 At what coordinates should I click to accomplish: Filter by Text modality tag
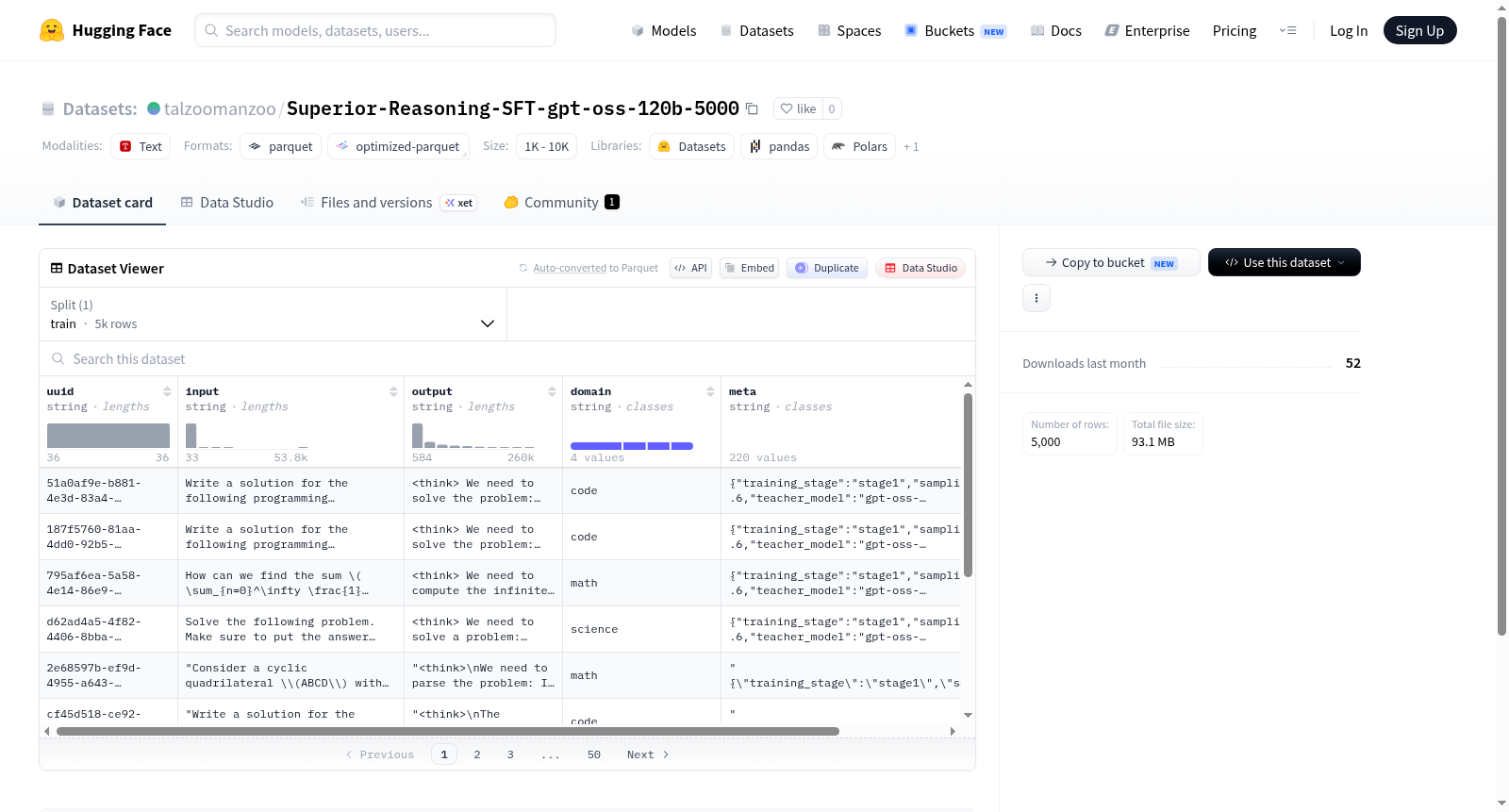pyautogui.click(x=141, y=146)
